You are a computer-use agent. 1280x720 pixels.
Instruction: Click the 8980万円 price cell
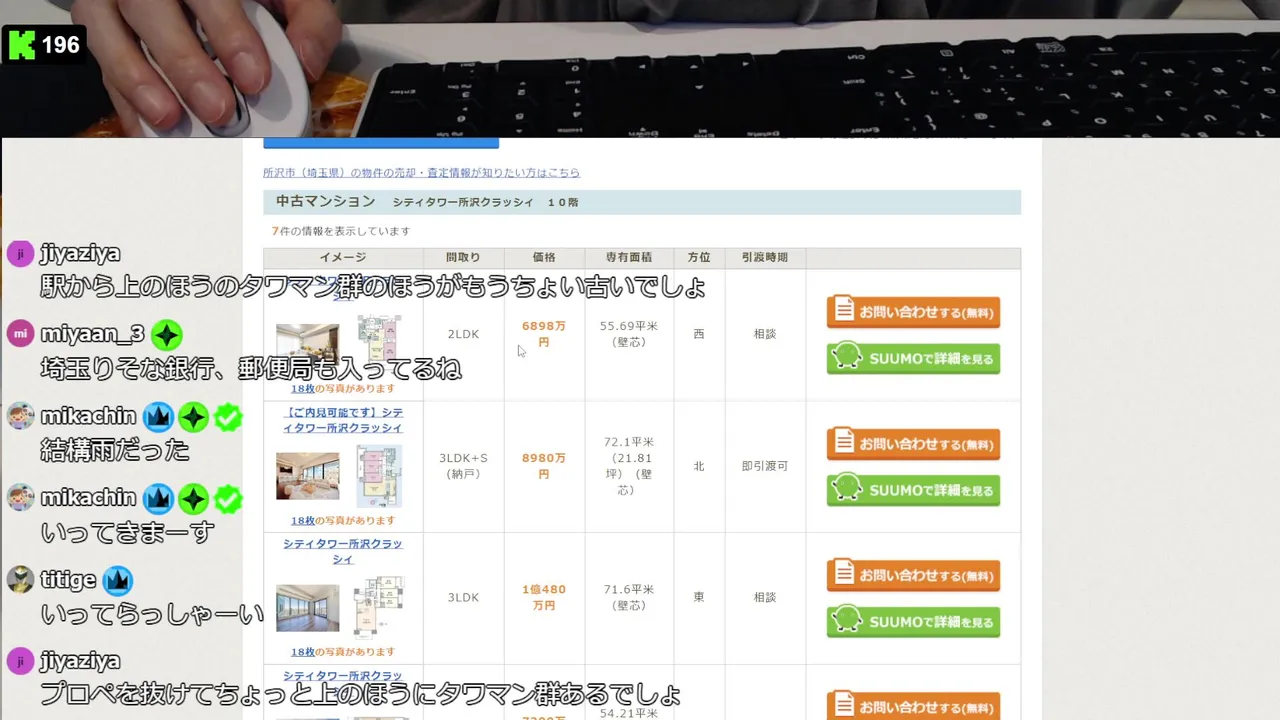click(544, 466)
